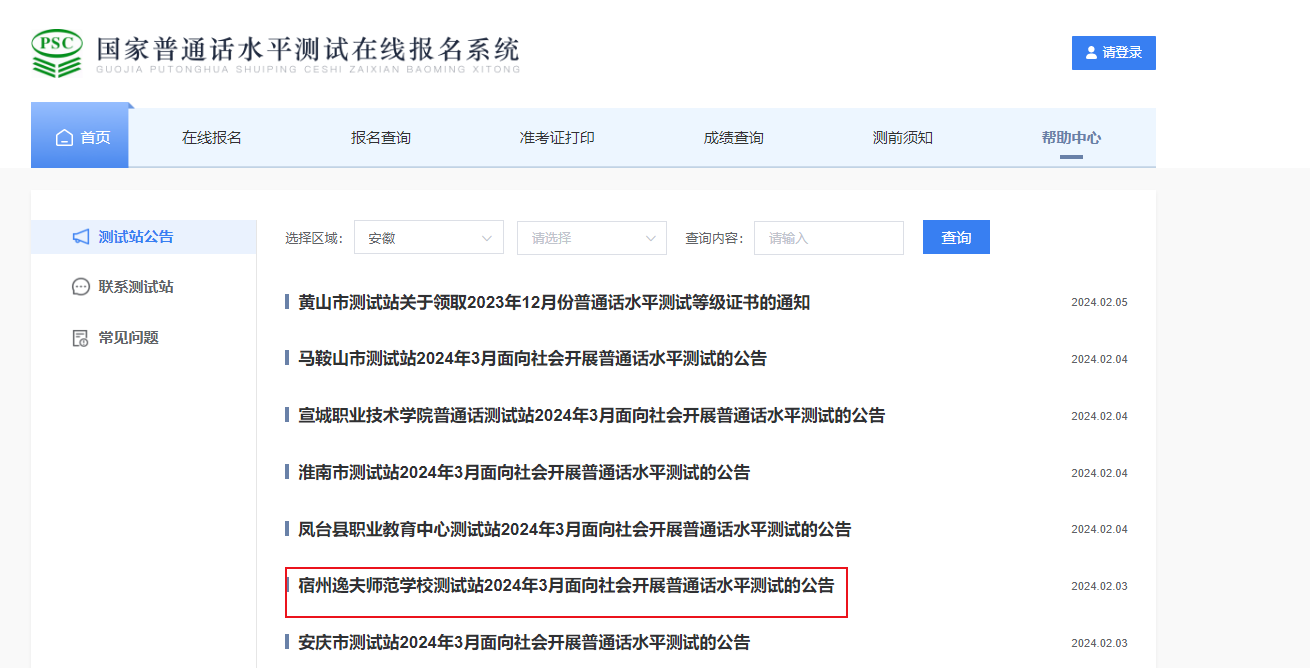
Task: Go to the 首页 tab
Action: click(80, 135)
